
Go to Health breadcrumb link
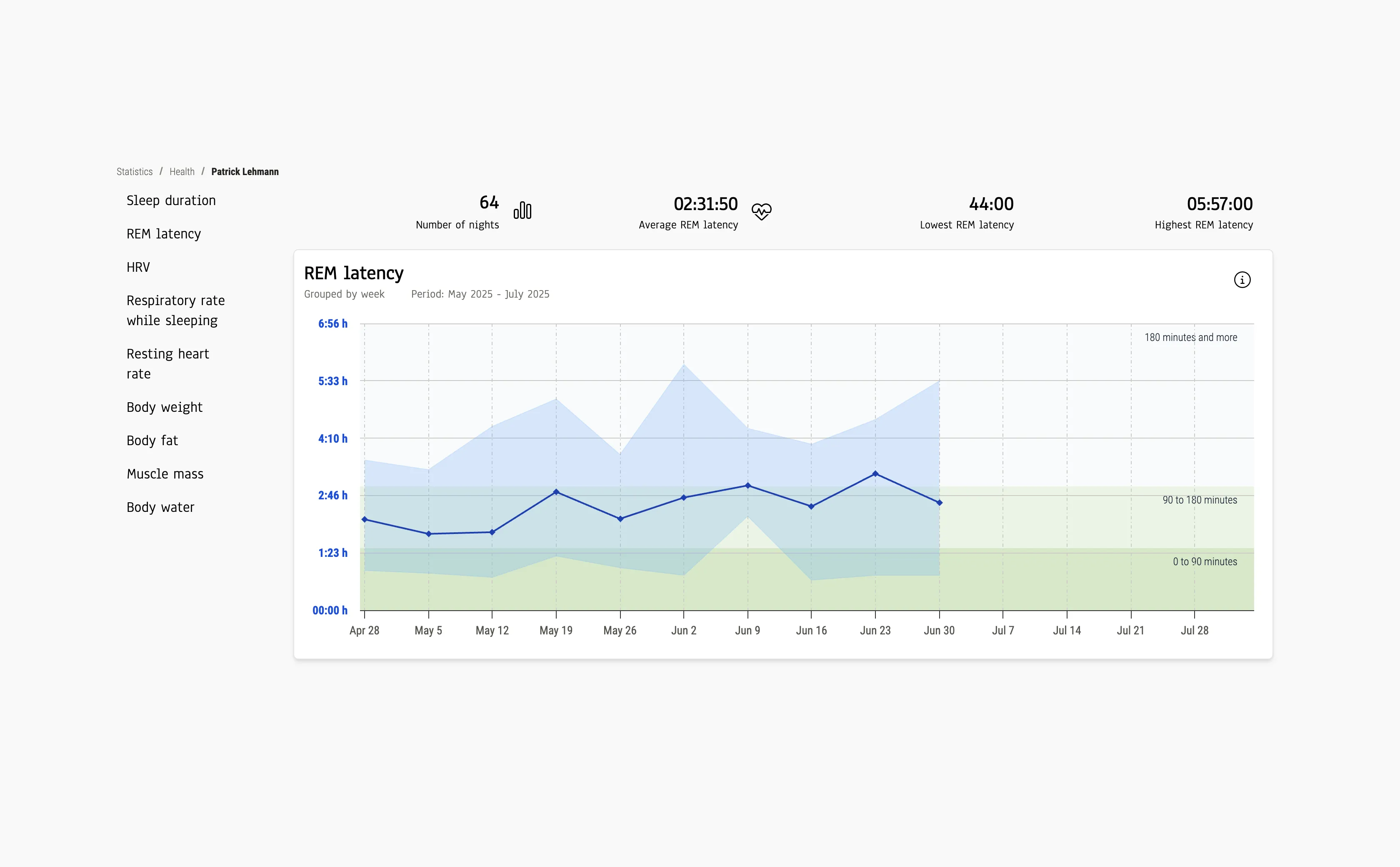[182, 171]
